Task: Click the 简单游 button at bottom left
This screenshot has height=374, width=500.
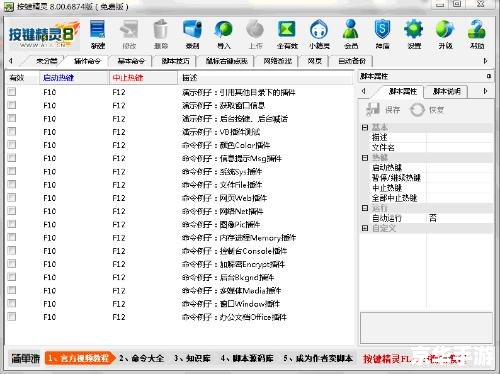Action: [26, 359]
